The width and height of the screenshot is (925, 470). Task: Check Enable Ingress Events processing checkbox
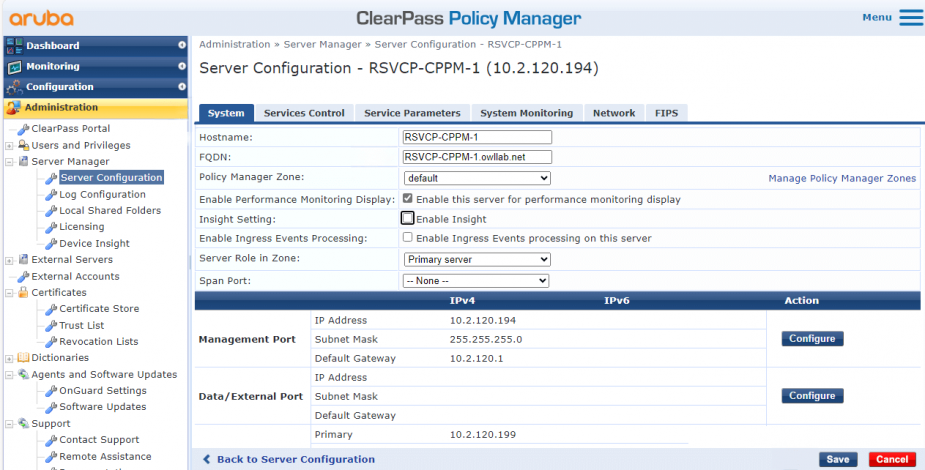click(407, 238)
